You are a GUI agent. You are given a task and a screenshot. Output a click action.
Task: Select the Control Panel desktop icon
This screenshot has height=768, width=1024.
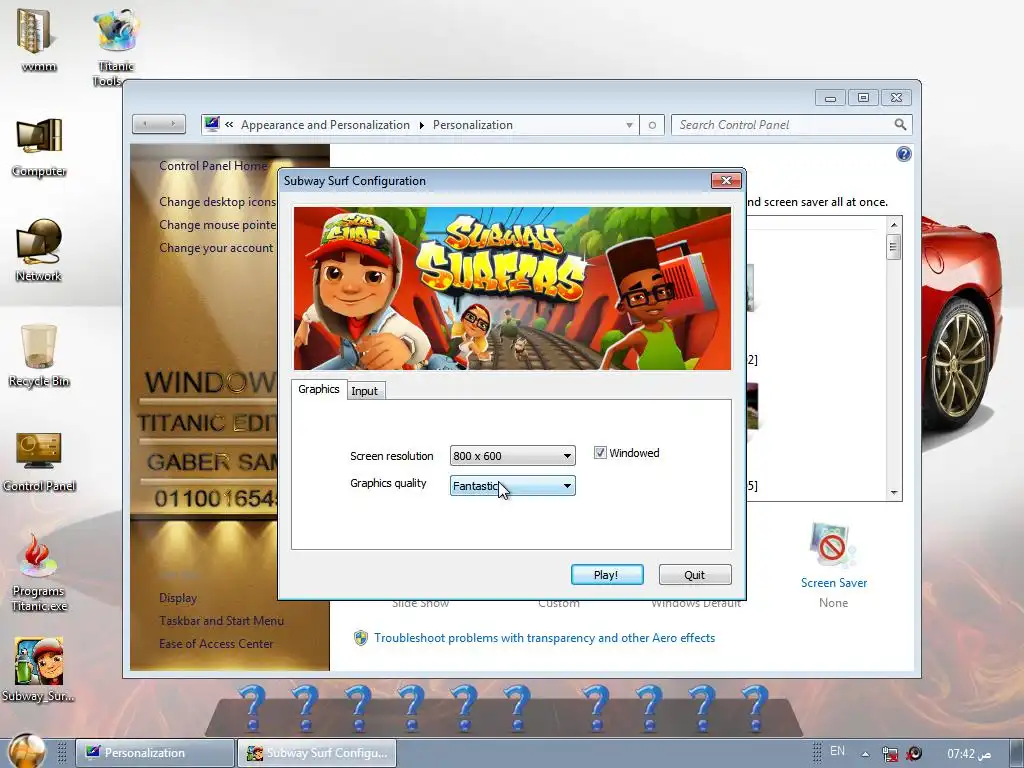coord(39,461)
